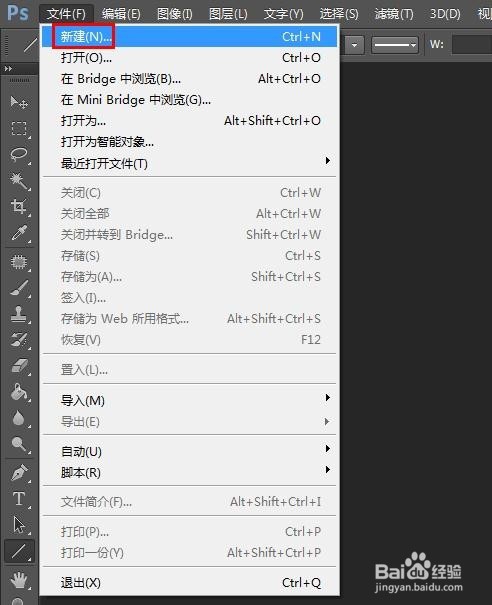Select the Move tool
The height and width of the screenshot is (605, 492).
coord(19,102)
